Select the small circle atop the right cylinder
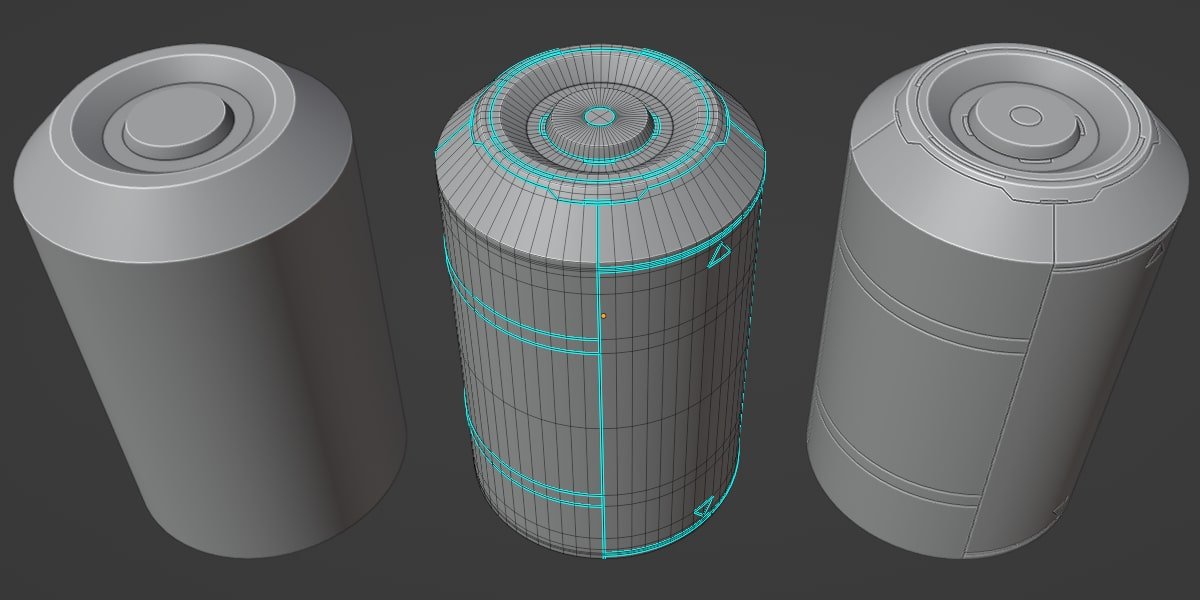 click(x=1025, y=116)
